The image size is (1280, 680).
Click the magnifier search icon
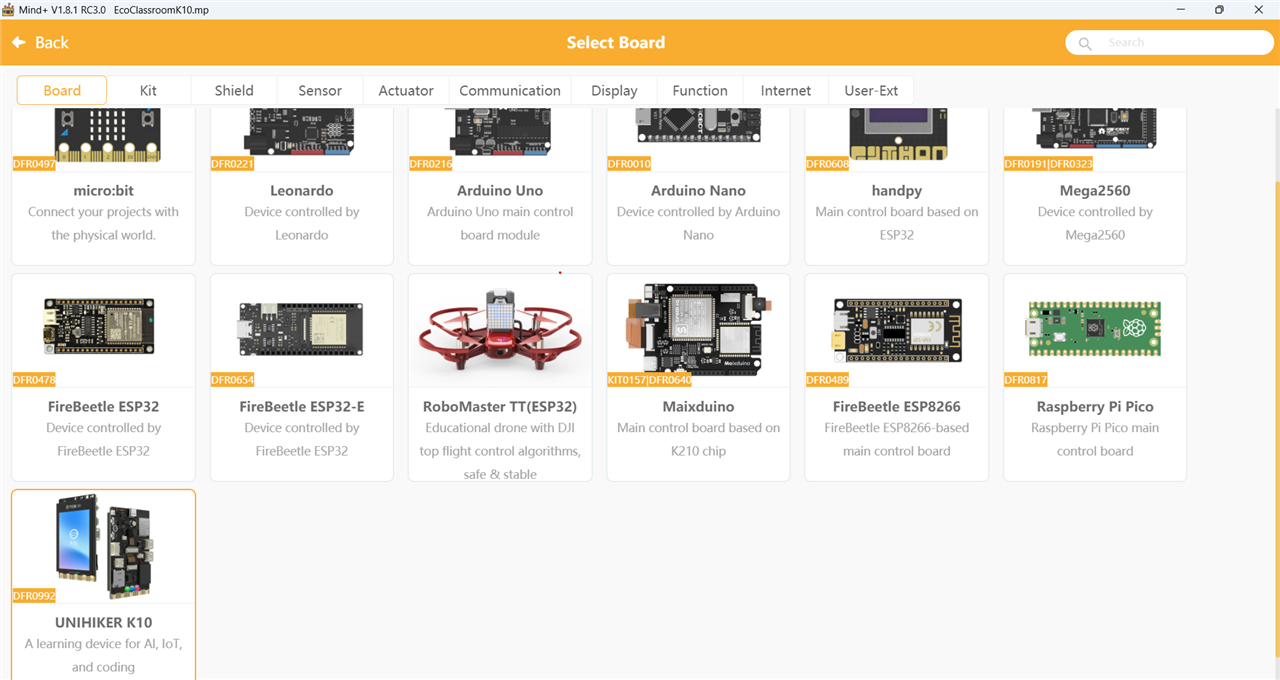1085,43
